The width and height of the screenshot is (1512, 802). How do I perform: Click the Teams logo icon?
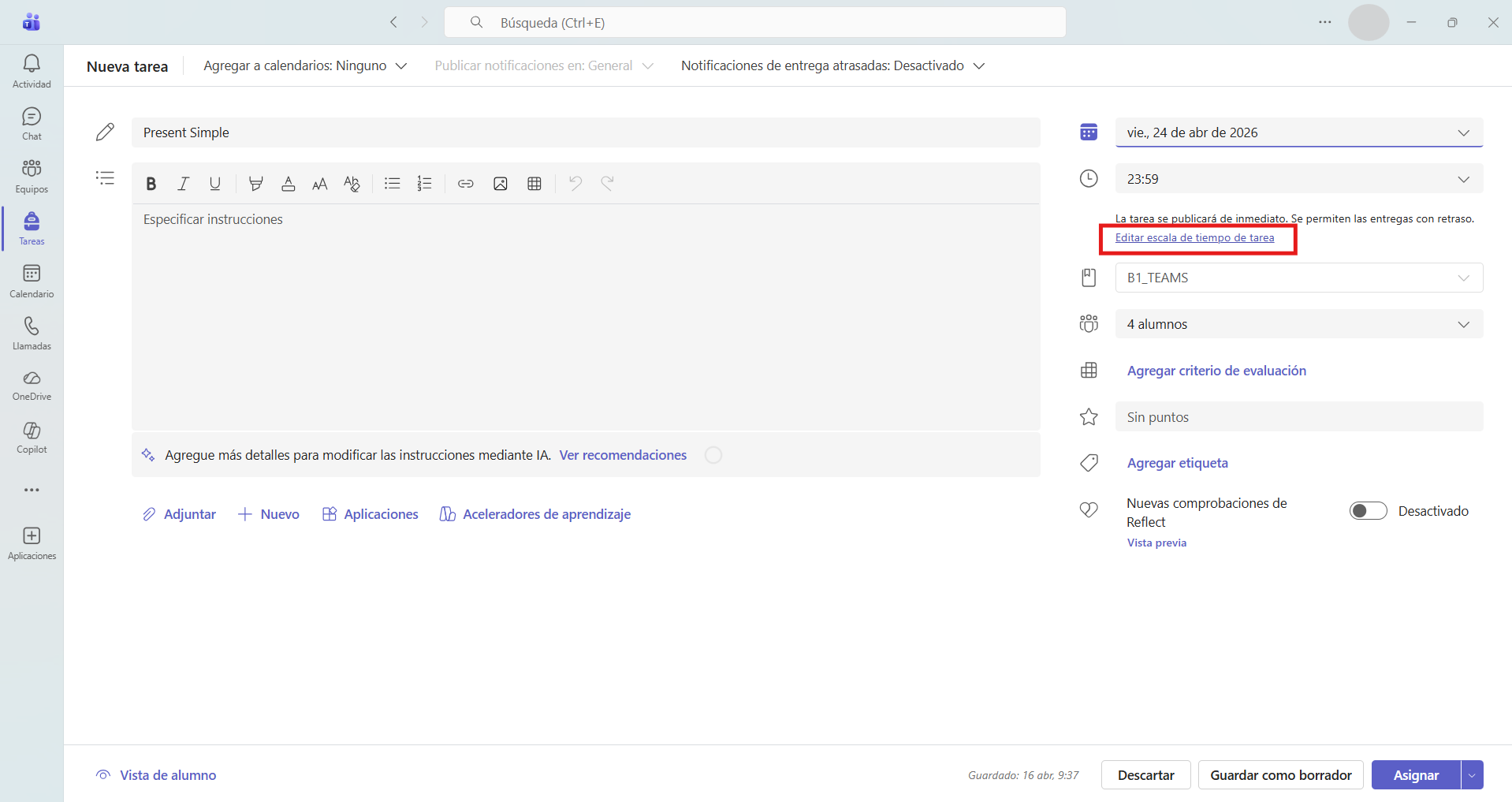[x=32, y=22]
